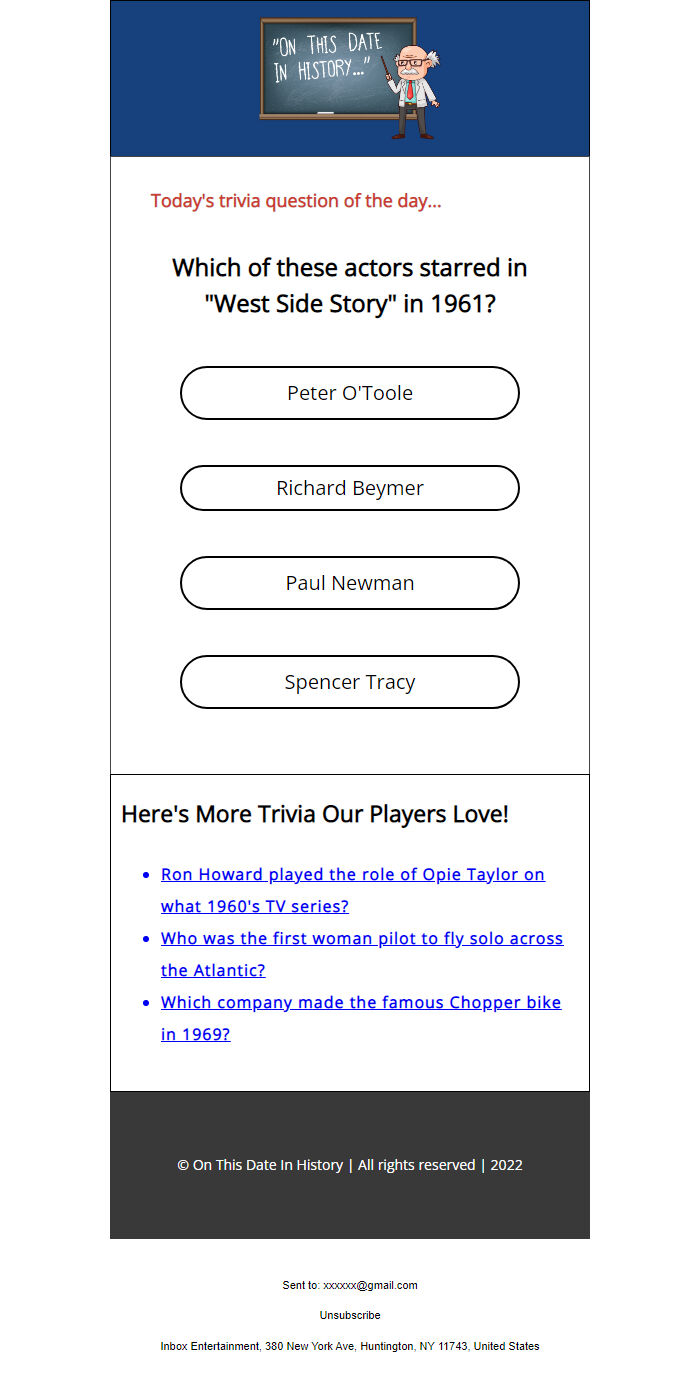The height and width of the screenshot is (1393, 700).
Task: Click the Inbox Entertainment mailing address
Action: (x=350, y=1346)
